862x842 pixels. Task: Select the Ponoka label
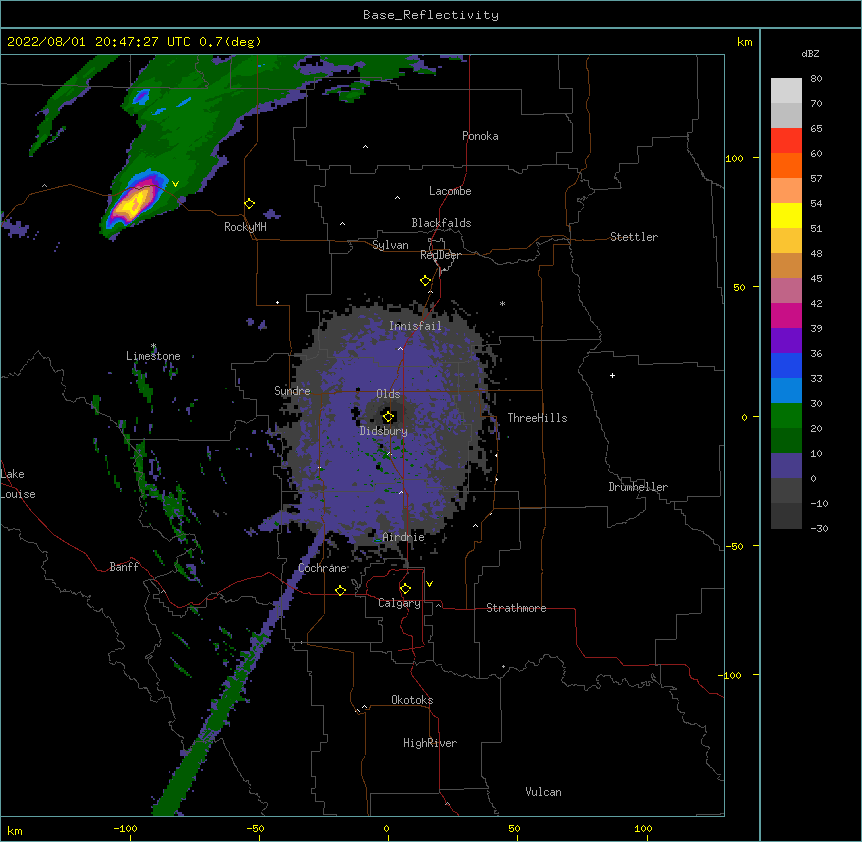[480, 136]
